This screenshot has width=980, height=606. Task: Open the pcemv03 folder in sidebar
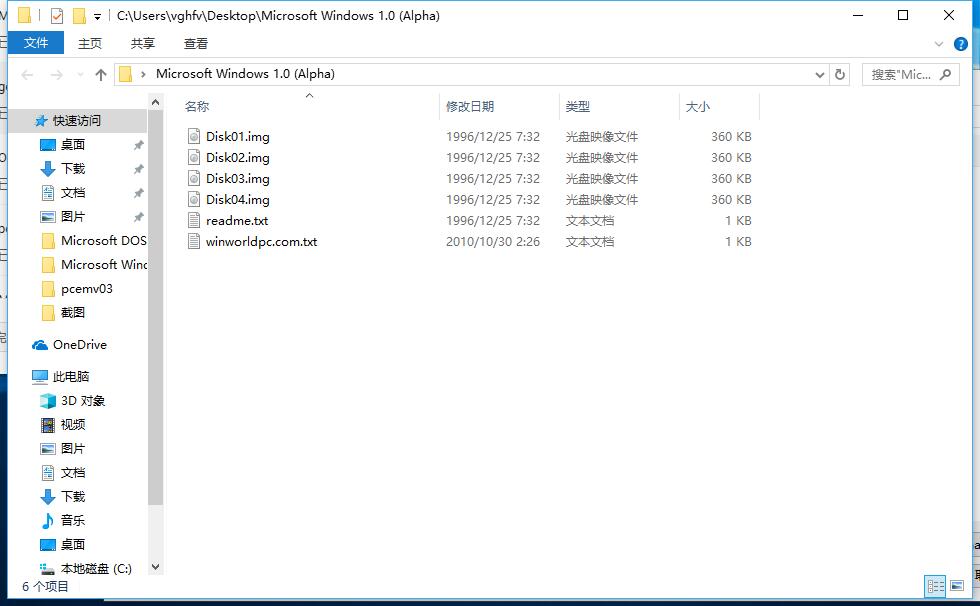click(x=87, y=289)
